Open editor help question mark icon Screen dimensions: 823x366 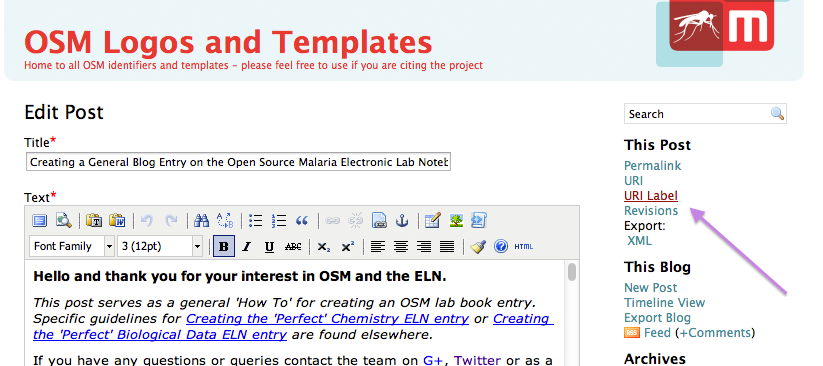point(501,246)
